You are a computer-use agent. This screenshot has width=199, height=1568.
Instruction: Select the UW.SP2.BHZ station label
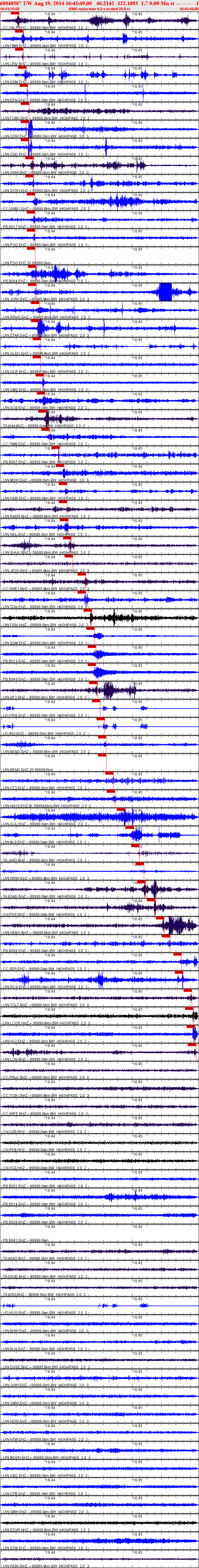point(45,697)
